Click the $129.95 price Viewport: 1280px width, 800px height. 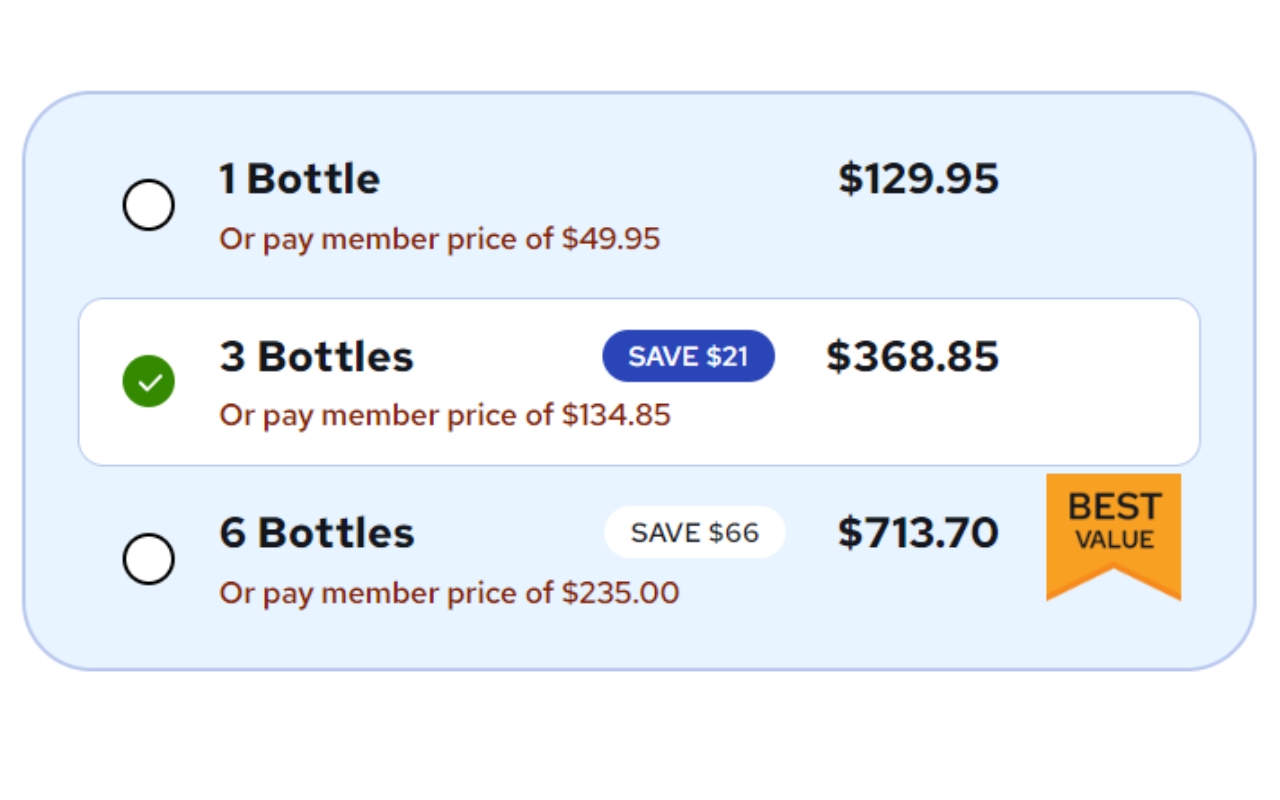tap(918, 178)
